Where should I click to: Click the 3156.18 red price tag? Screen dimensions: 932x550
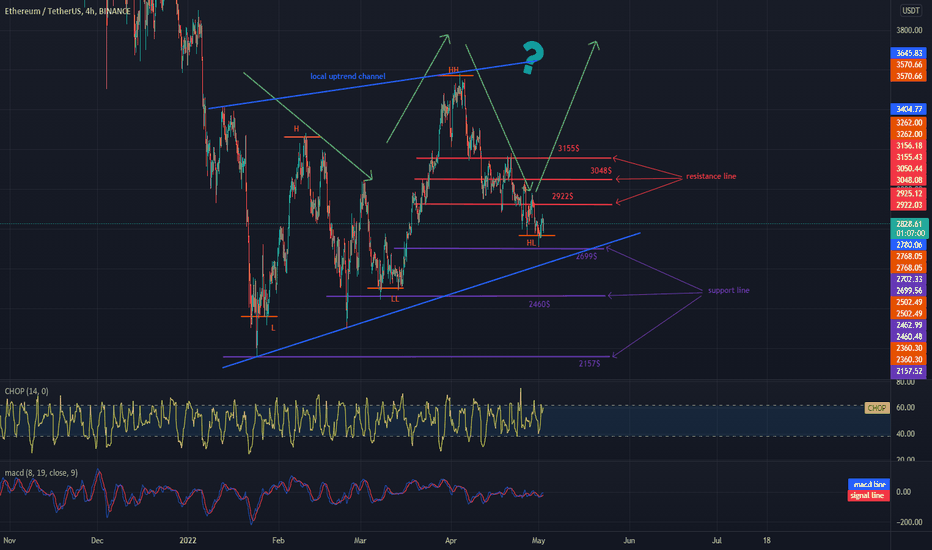click(909, 146)
